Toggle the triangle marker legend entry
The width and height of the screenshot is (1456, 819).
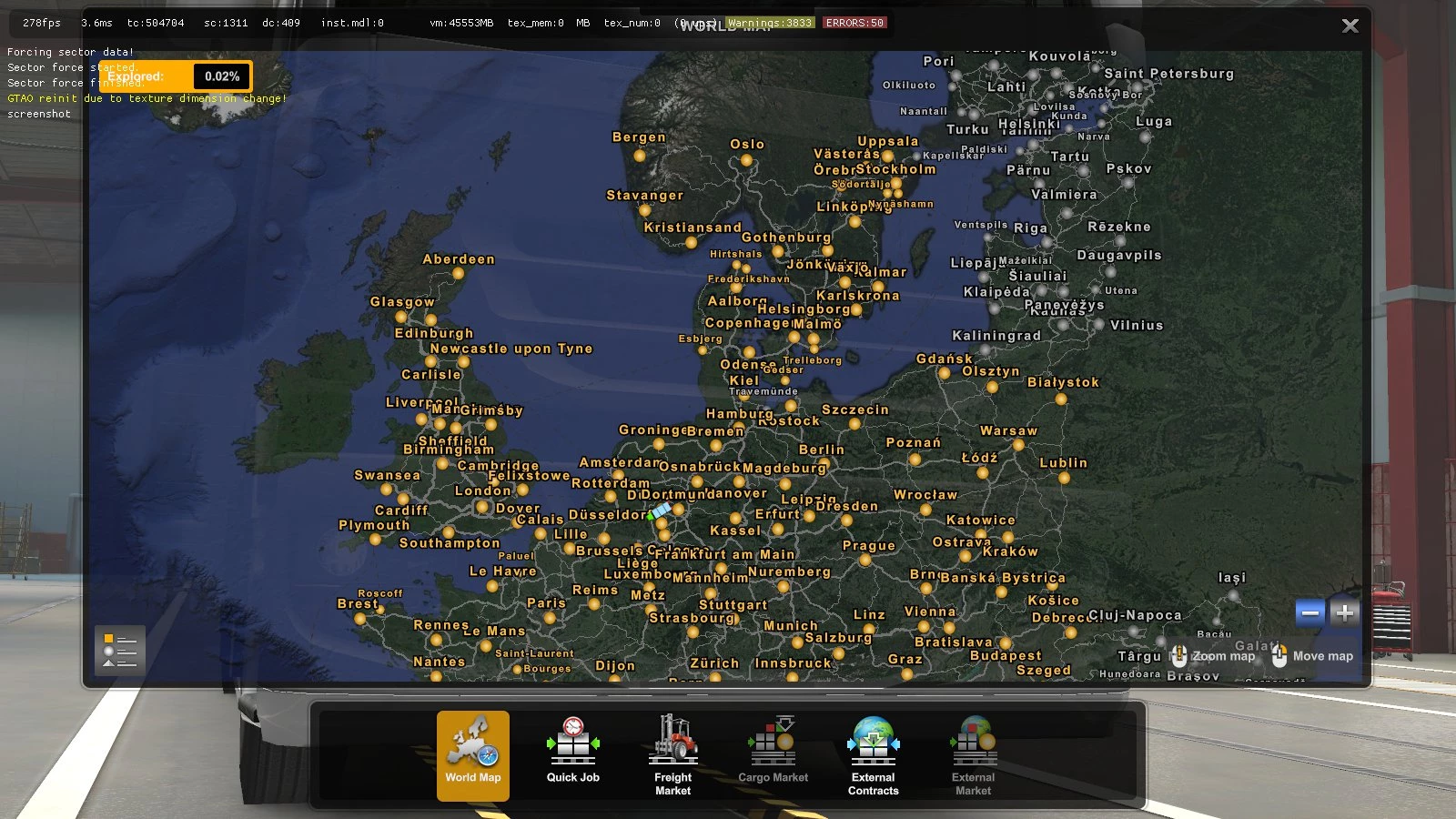click(x=108, y=662)
